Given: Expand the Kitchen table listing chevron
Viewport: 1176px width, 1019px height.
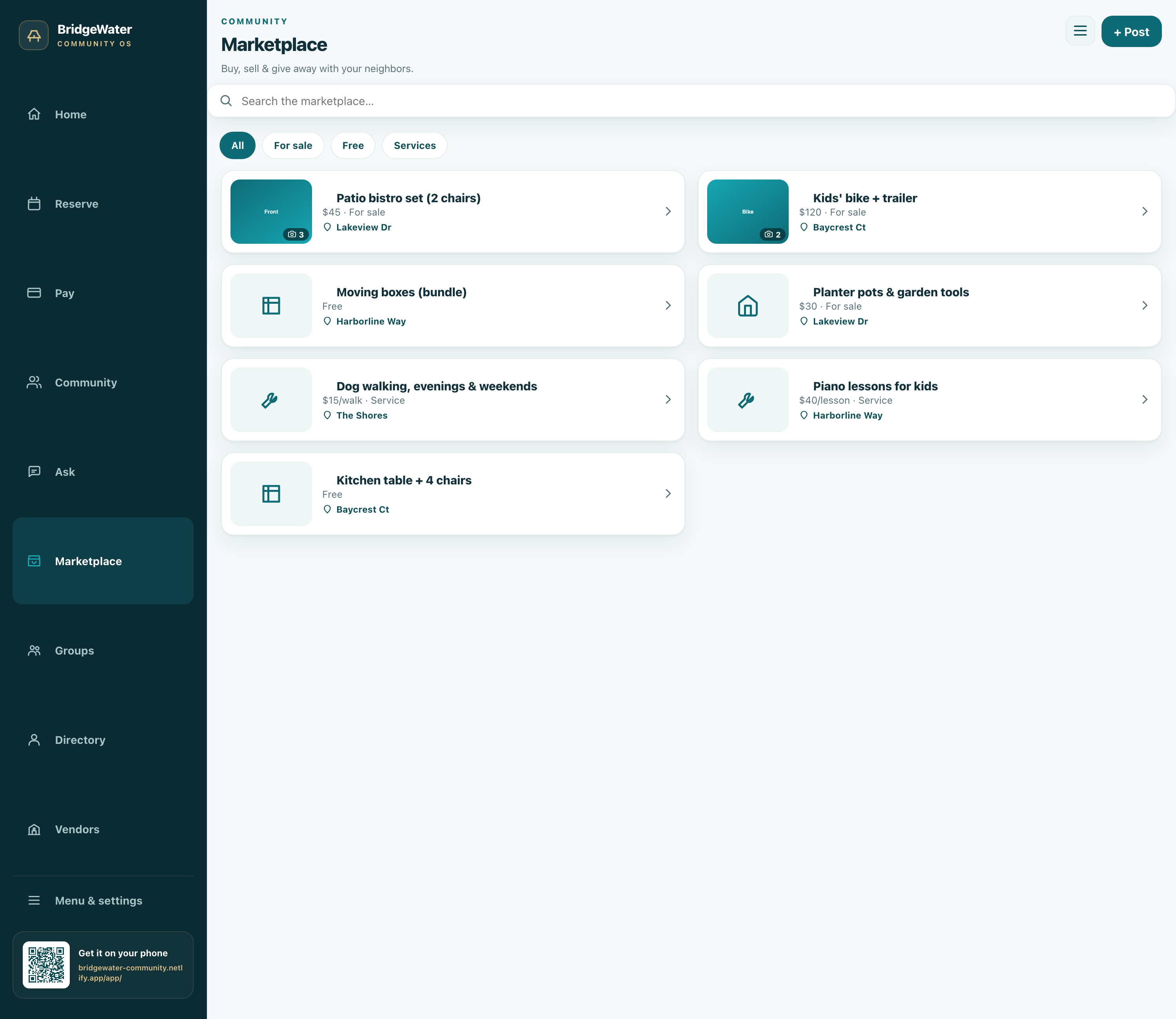Looking at the screenshot, I should (668, 493).
